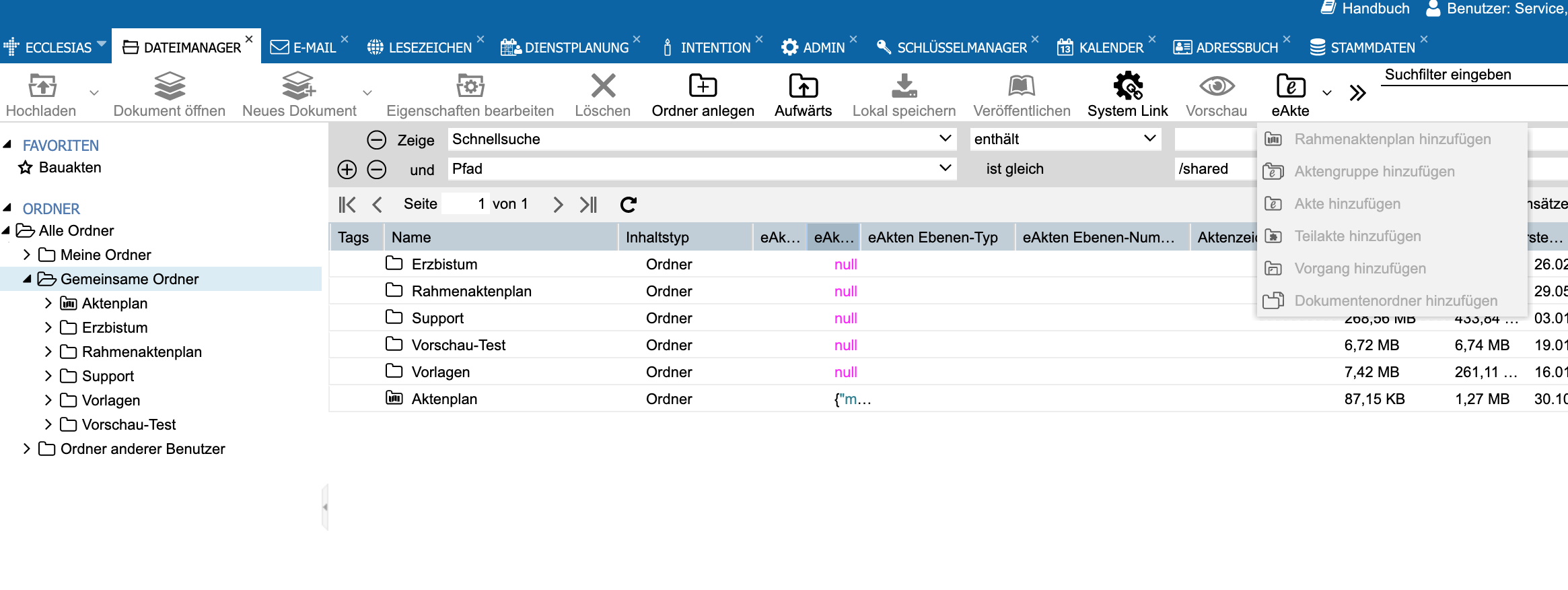This screenshot has height=590, width=1568.
Task: Click the /shared path value field
Action: pyautogui.click(x=1215, y=169)
